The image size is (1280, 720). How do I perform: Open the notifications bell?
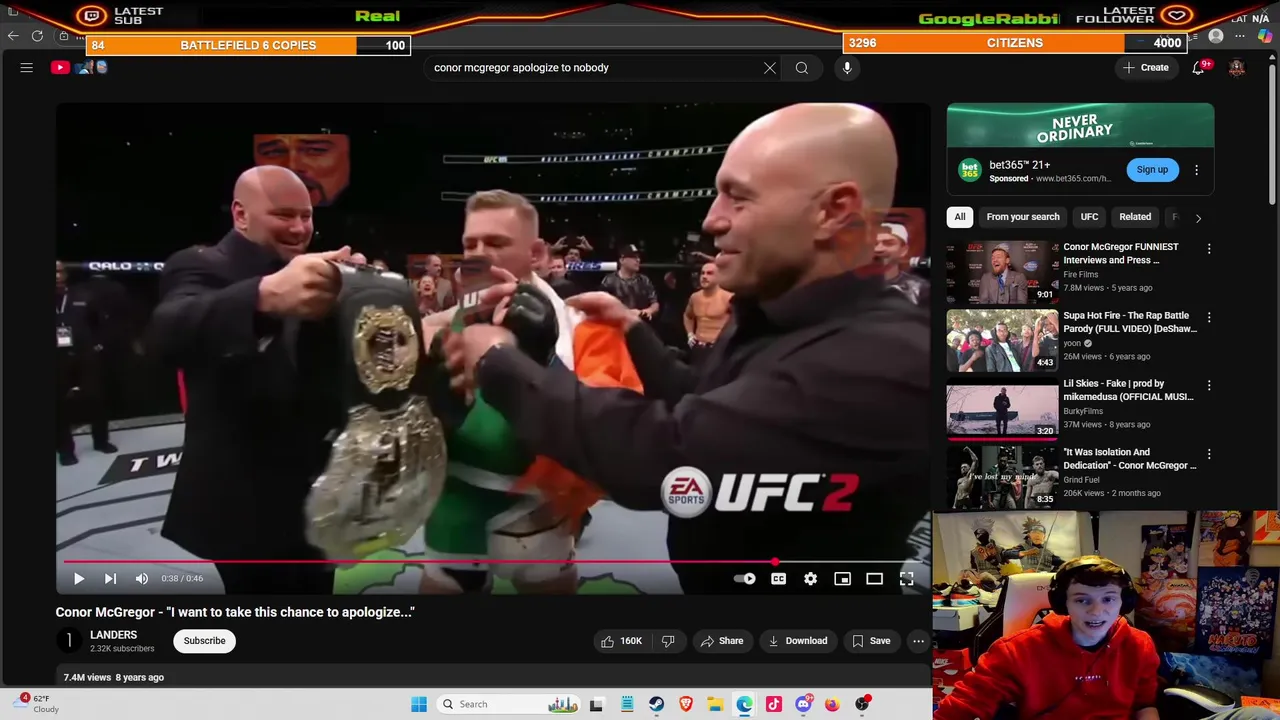coord(1198,68)
